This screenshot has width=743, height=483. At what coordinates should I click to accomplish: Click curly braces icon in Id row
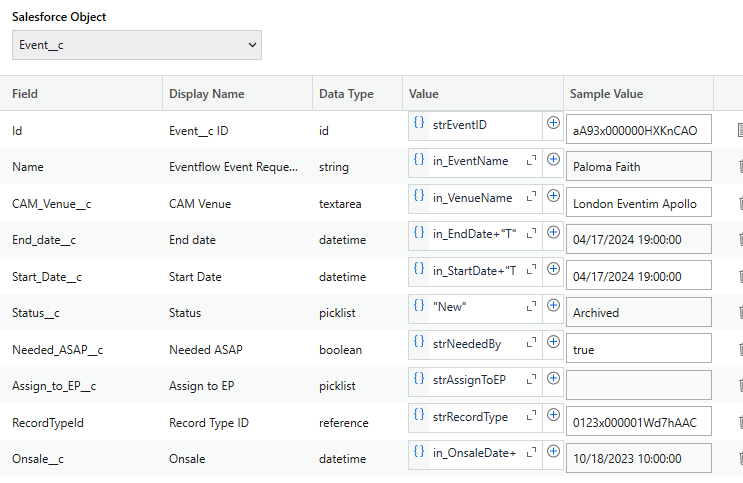coord(419,122)
